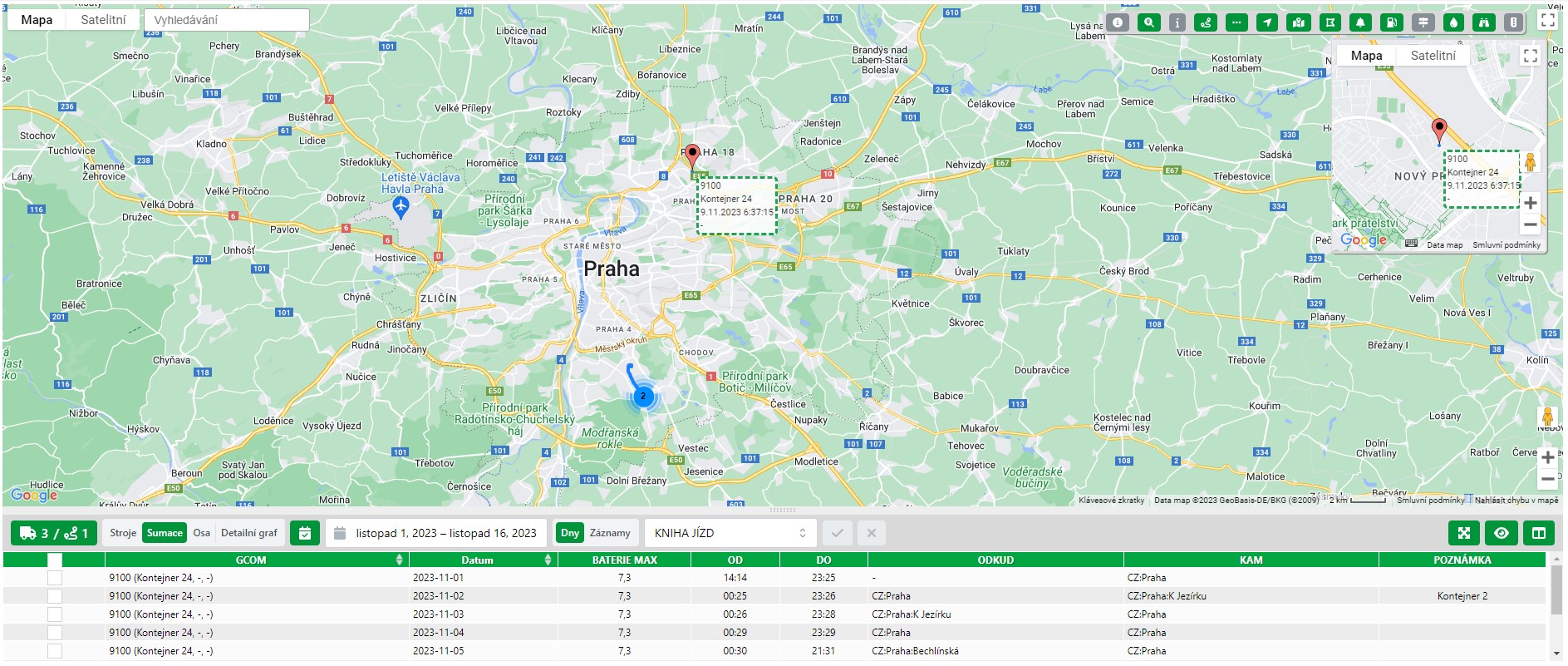Sort by the GCOM column arrows
Image resolution: width=1568 pixels, height=666 pixels.
(400, 560)
